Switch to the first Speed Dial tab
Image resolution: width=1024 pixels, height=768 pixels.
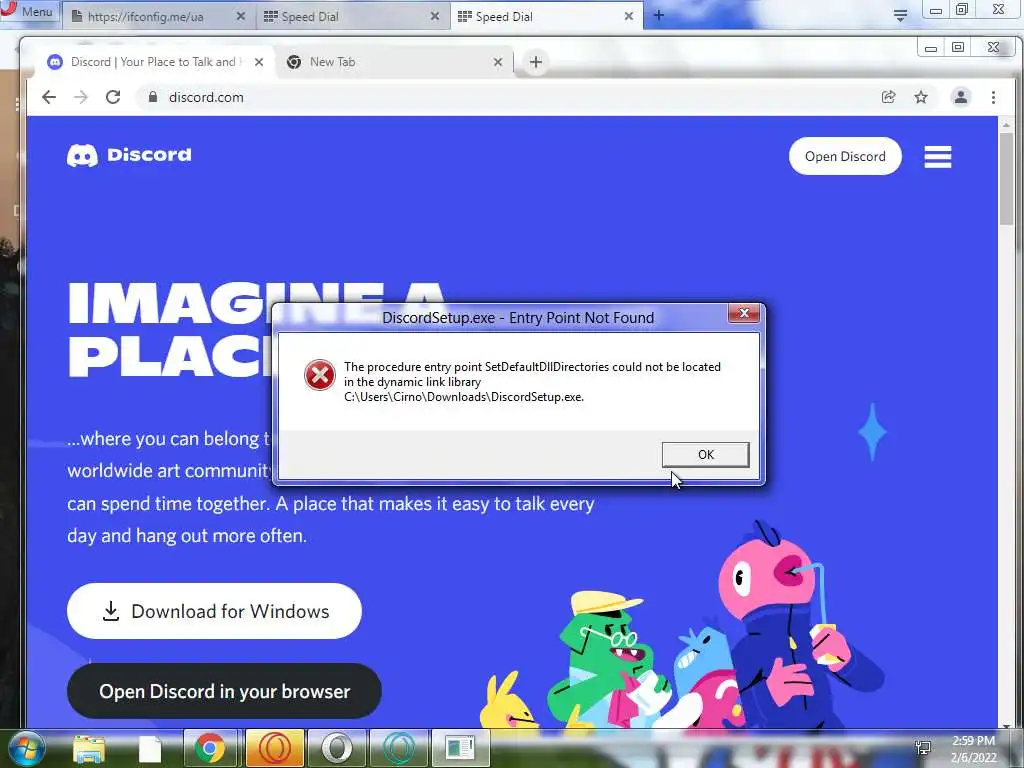point(353,16)
